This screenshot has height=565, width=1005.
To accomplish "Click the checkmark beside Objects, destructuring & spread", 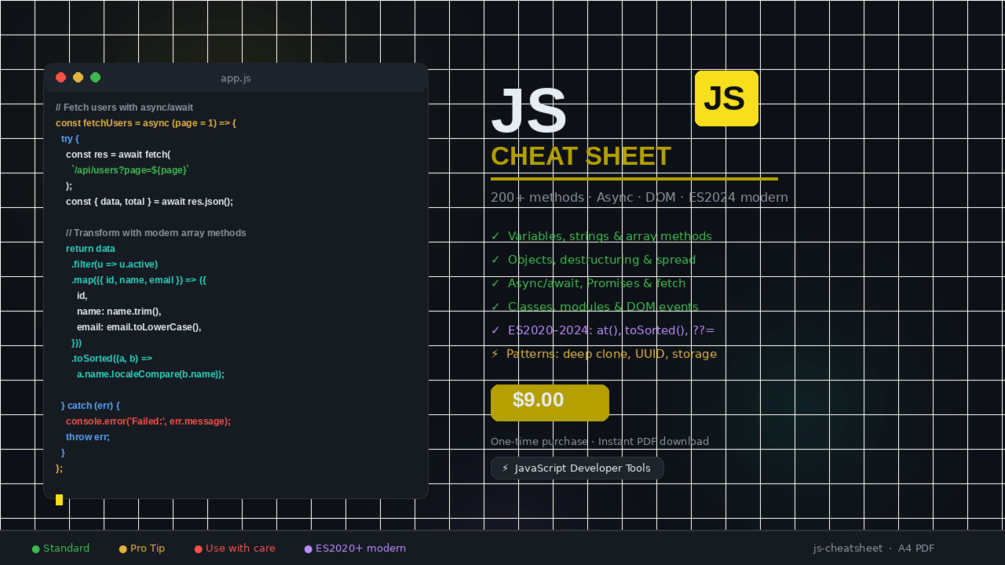I will tap(495, 259).
